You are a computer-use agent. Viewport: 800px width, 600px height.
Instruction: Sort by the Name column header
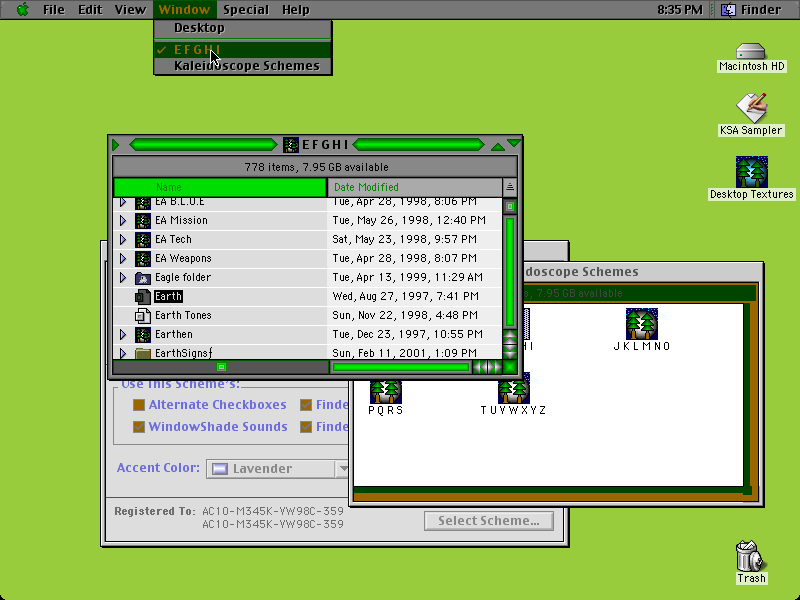(x=220, y=187)
